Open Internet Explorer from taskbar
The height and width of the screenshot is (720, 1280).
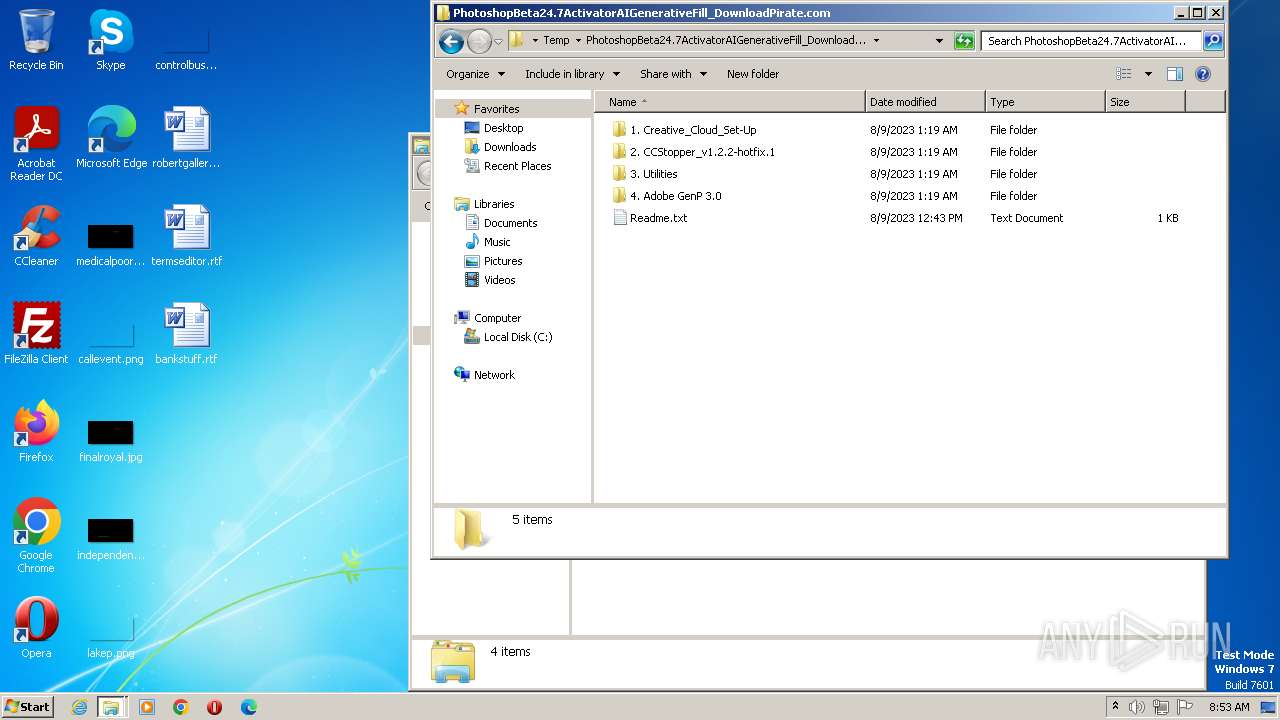pos(79,707)
